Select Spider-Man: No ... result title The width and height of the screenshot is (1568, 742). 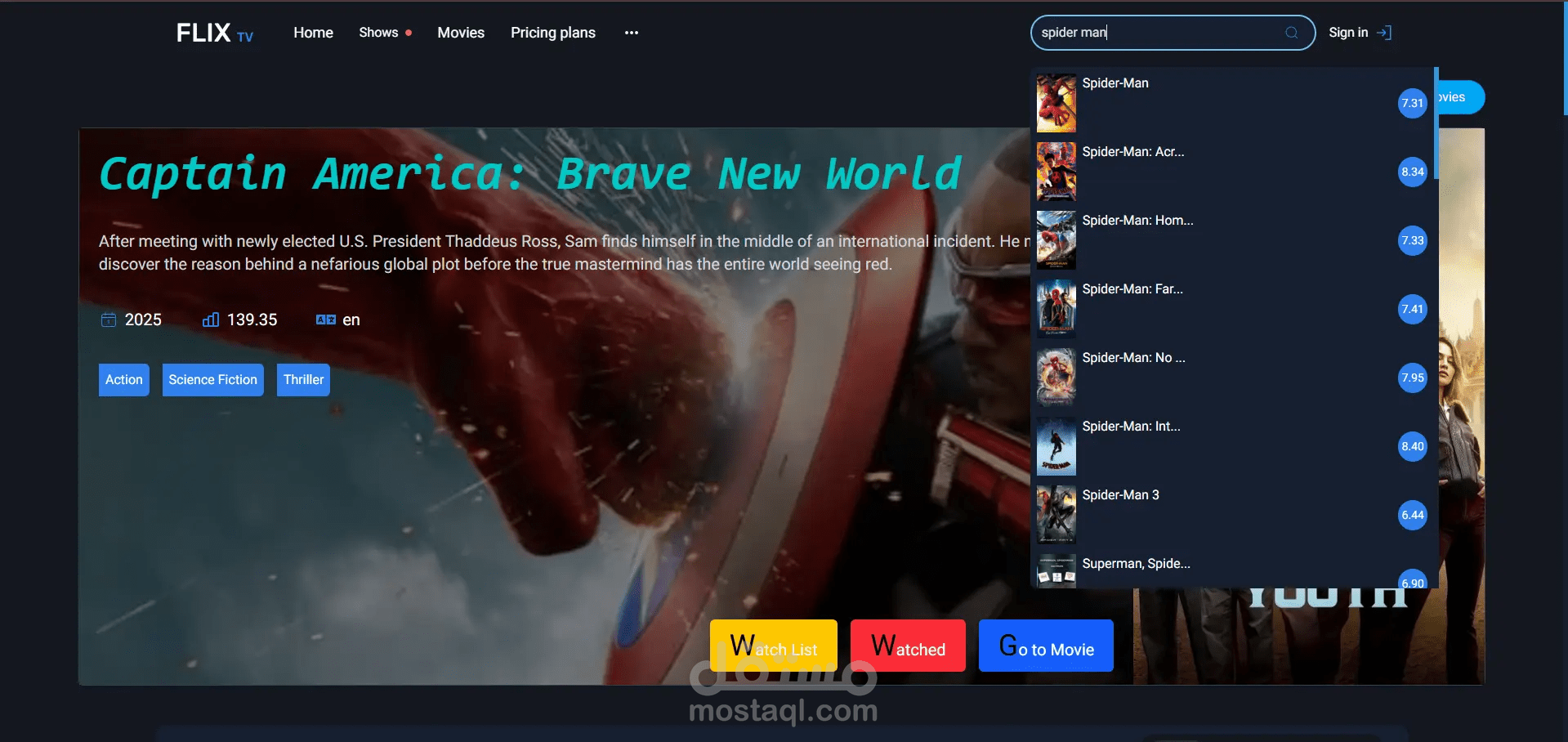pyautogui.click(x=1133, y=358)
